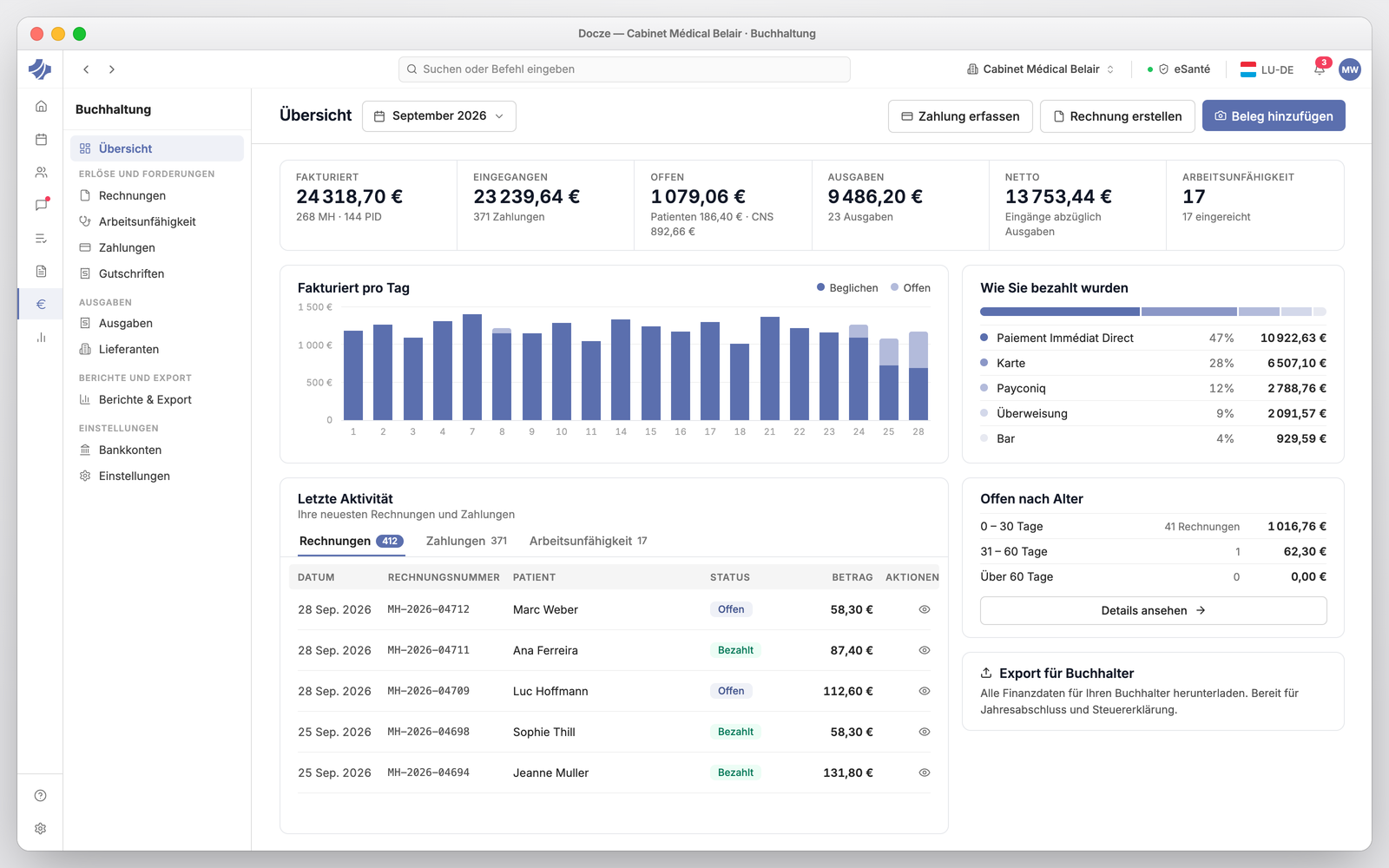Viewport: 1389px width, 868px height.
Task: Open the MW user avatar
Action: [1350, 69]
